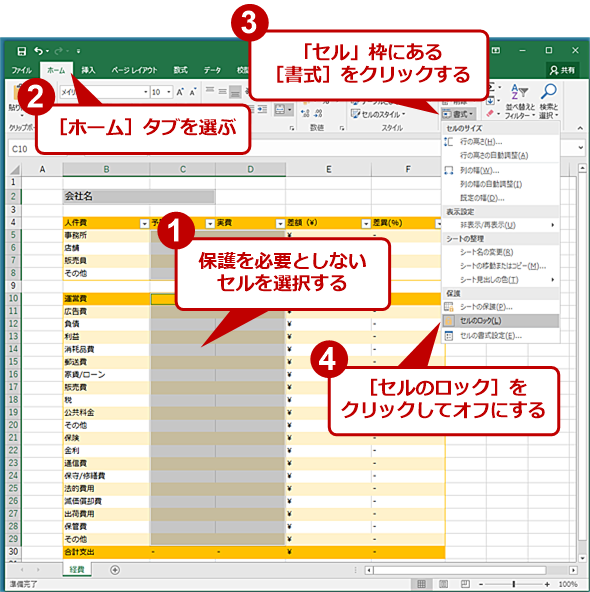590x592 pixels.
Task: Open the ファイル tab
Action: pos(22,70)
